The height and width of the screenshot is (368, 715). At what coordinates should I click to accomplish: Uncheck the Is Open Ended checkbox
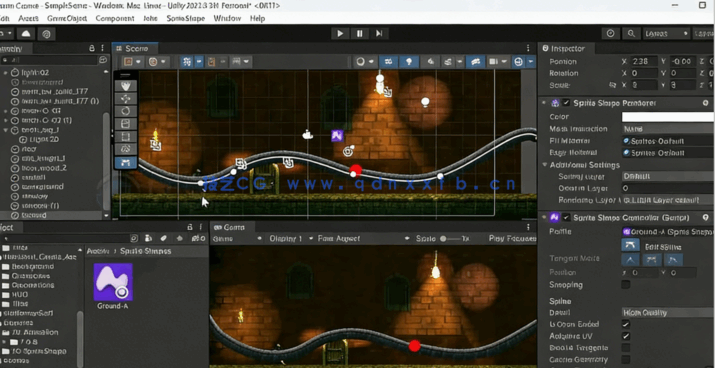[x=626, y=324]
